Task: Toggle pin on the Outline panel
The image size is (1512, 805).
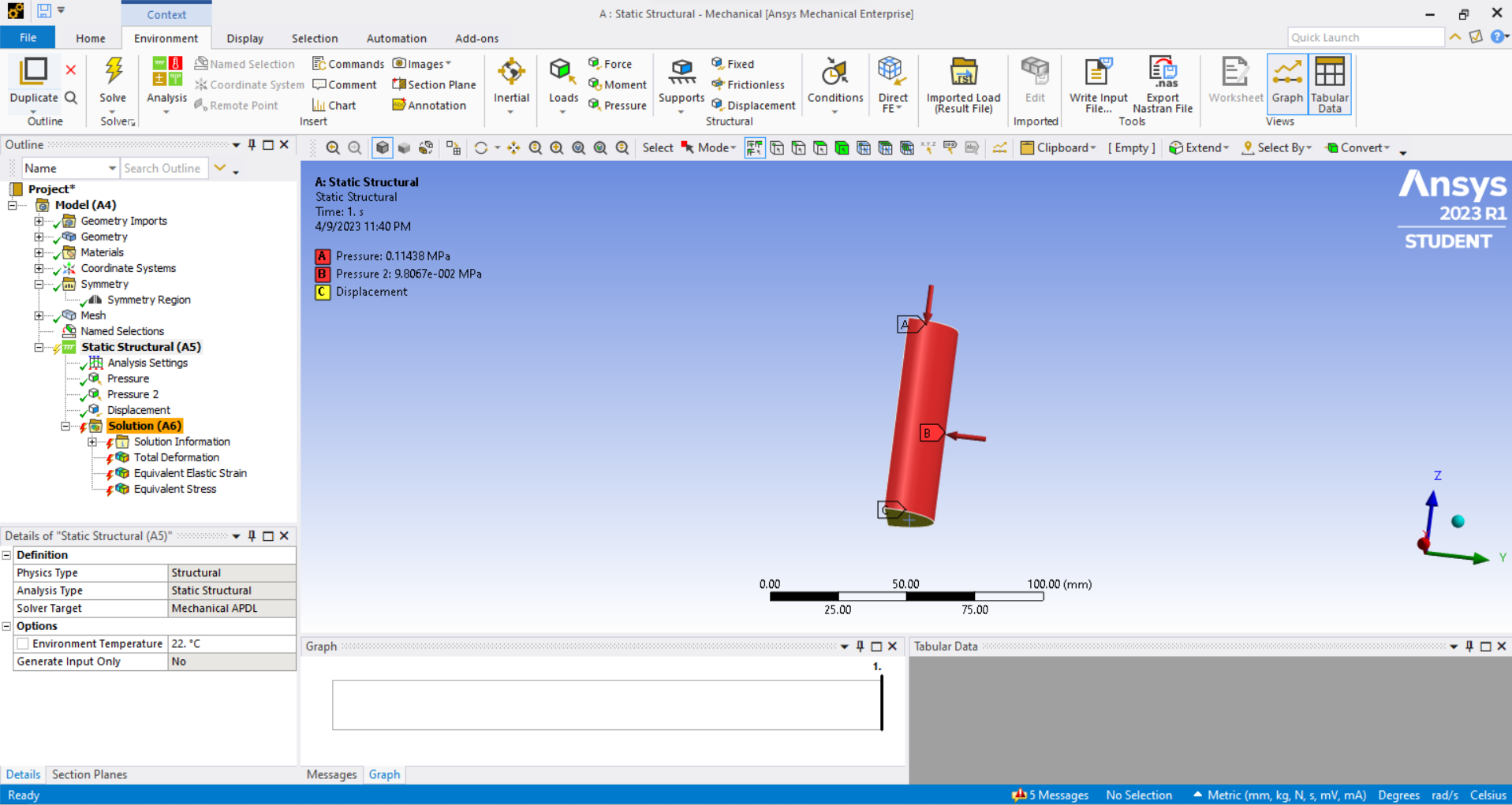Action: 252,144
